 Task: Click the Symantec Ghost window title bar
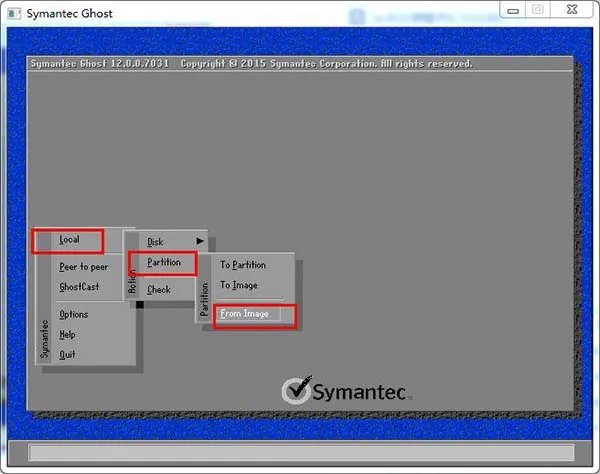[x=250, y=11]
